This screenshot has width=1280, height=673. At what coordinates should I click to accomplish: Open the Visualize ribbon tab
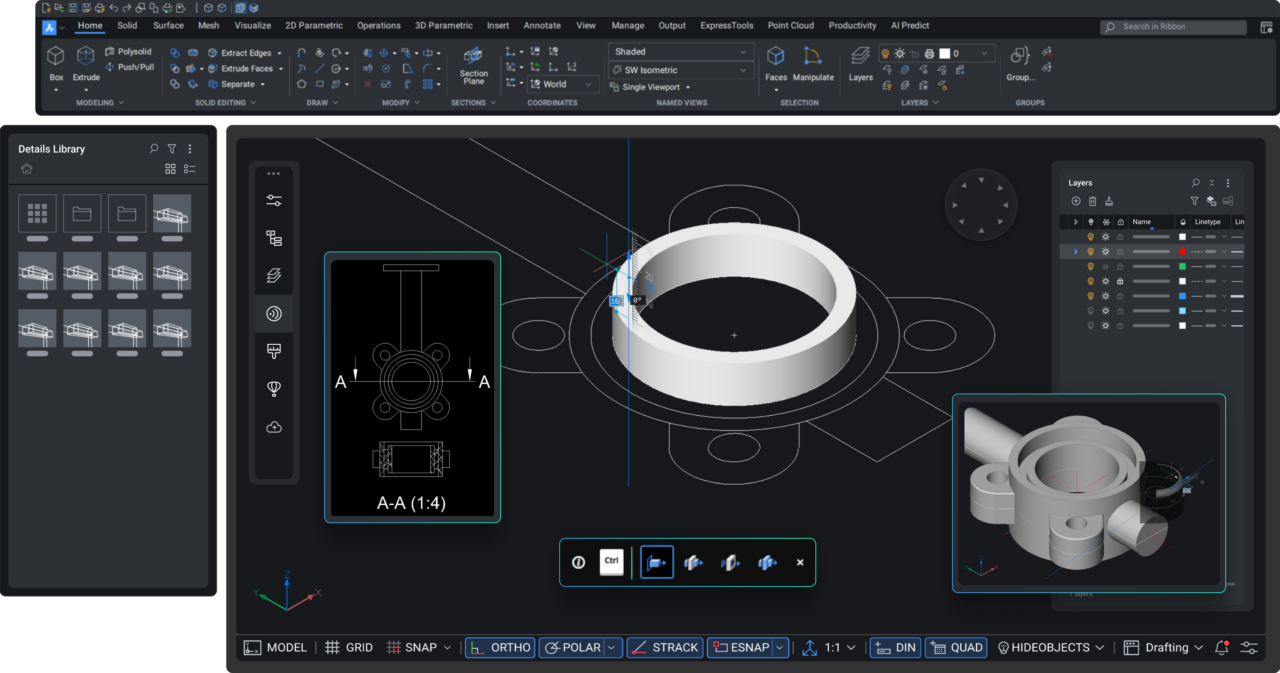pos(252,26)
